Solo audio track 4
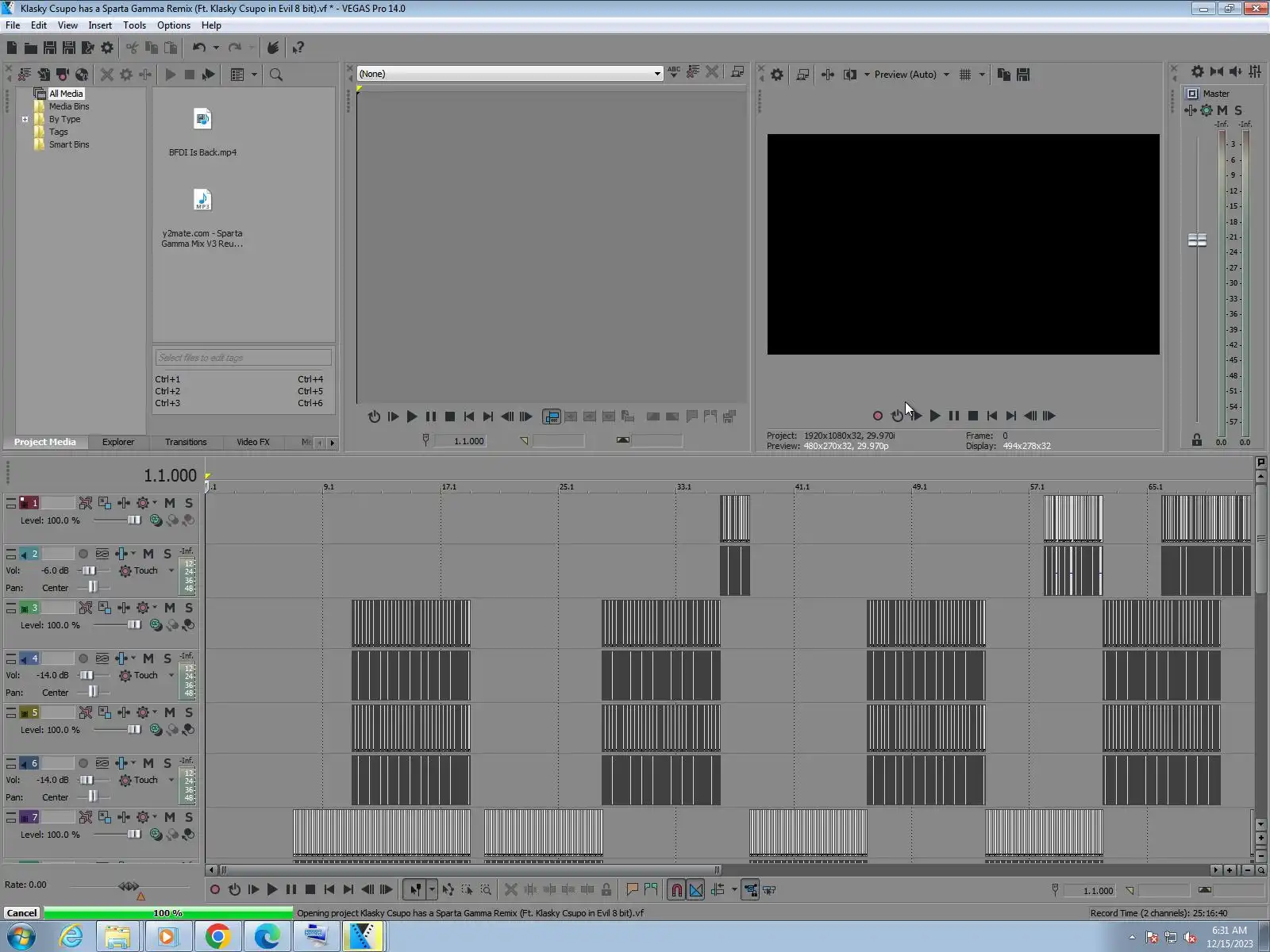The height and width of the screenshot is (952, 1270). pos(167,658)
